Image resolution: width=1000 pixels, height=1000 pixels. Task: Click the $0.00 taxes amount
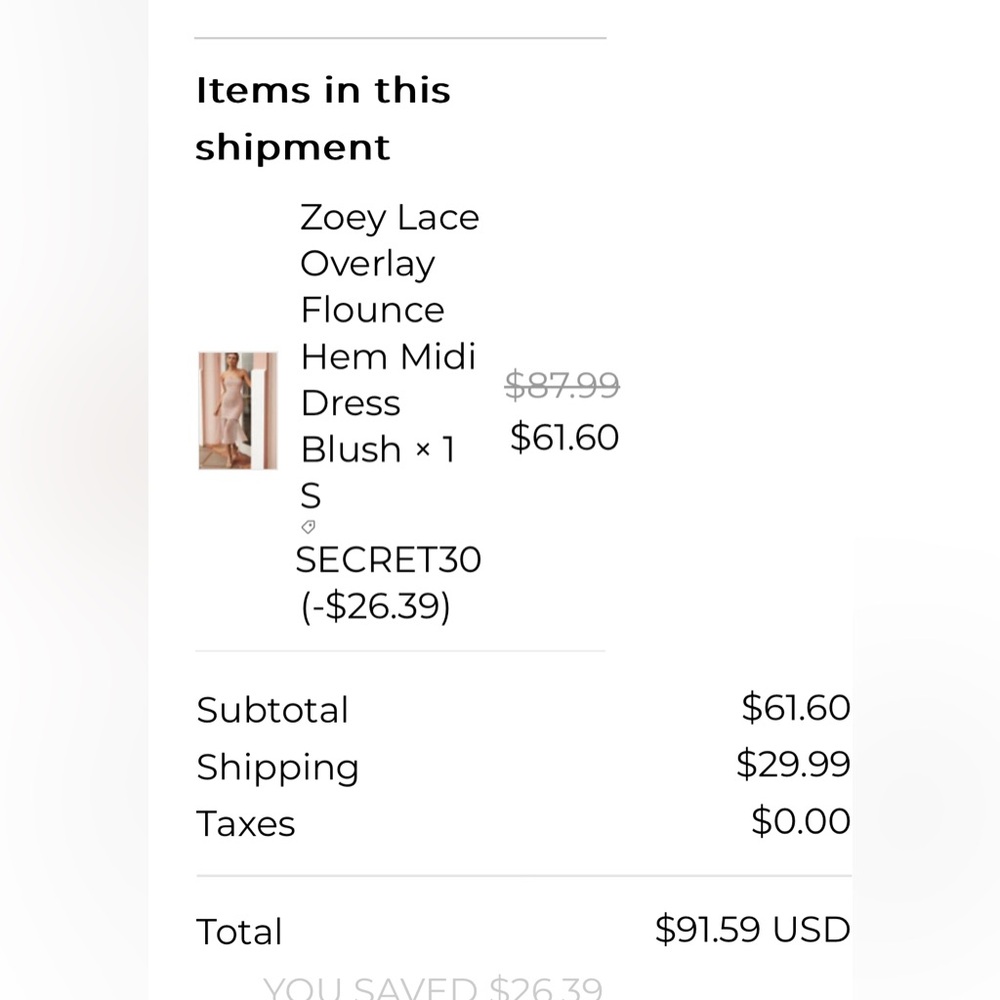pyautogui.click(x=800, y=820)
